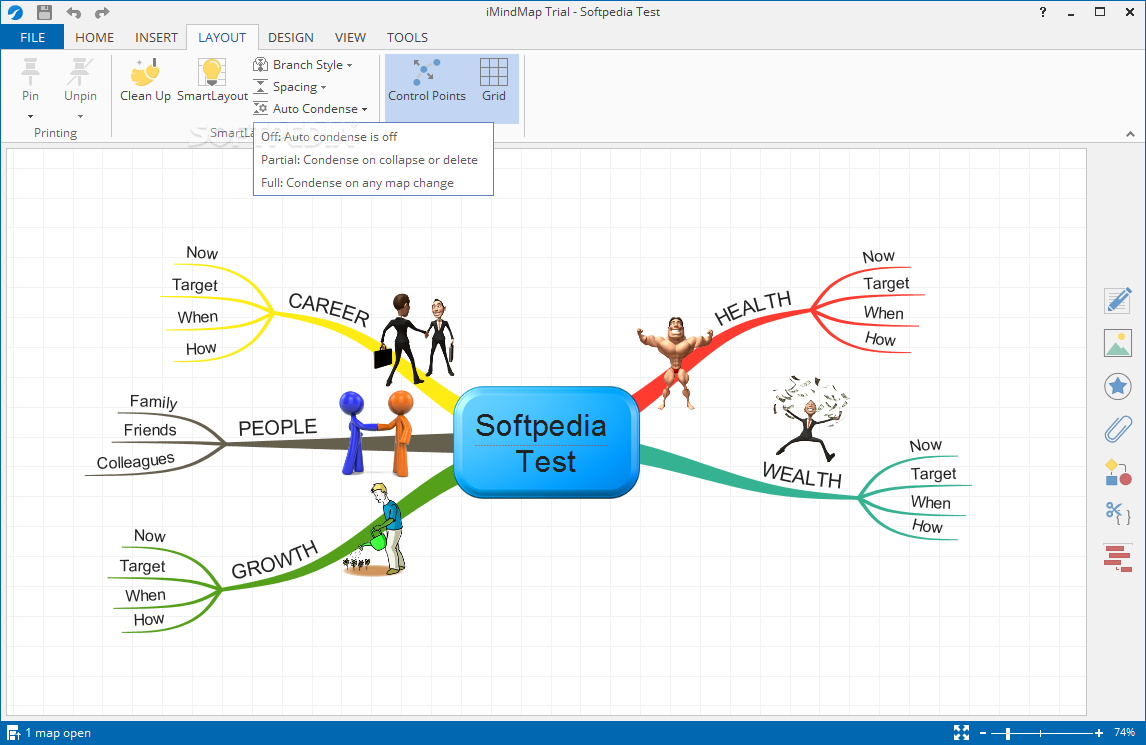Select the HEALTH branch label
This screenshot has width=1146, height=745.
click(x=753, y=307)
